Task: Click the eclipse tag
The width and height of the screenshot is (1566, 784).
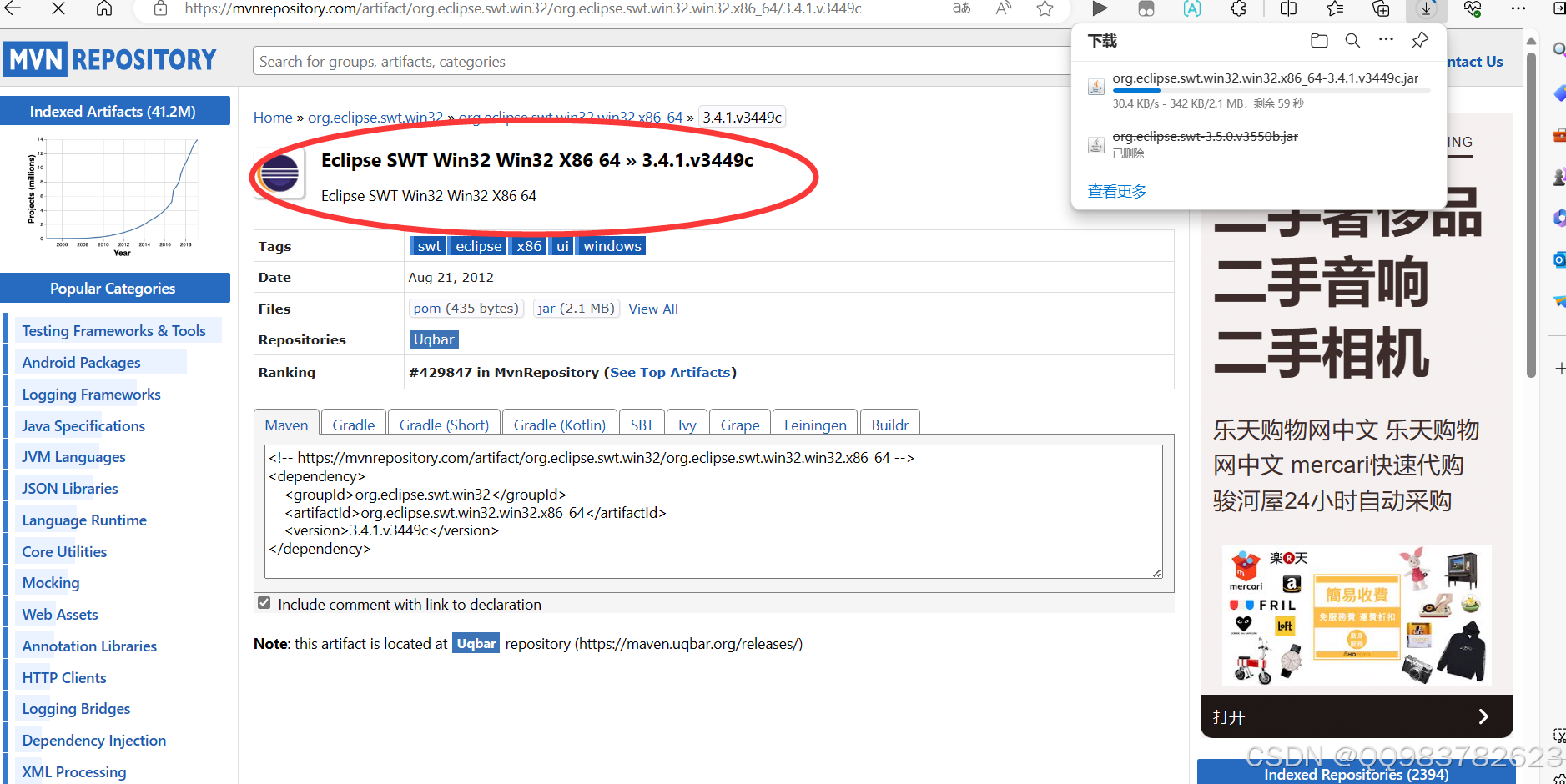Action: [x=479, y=246]
